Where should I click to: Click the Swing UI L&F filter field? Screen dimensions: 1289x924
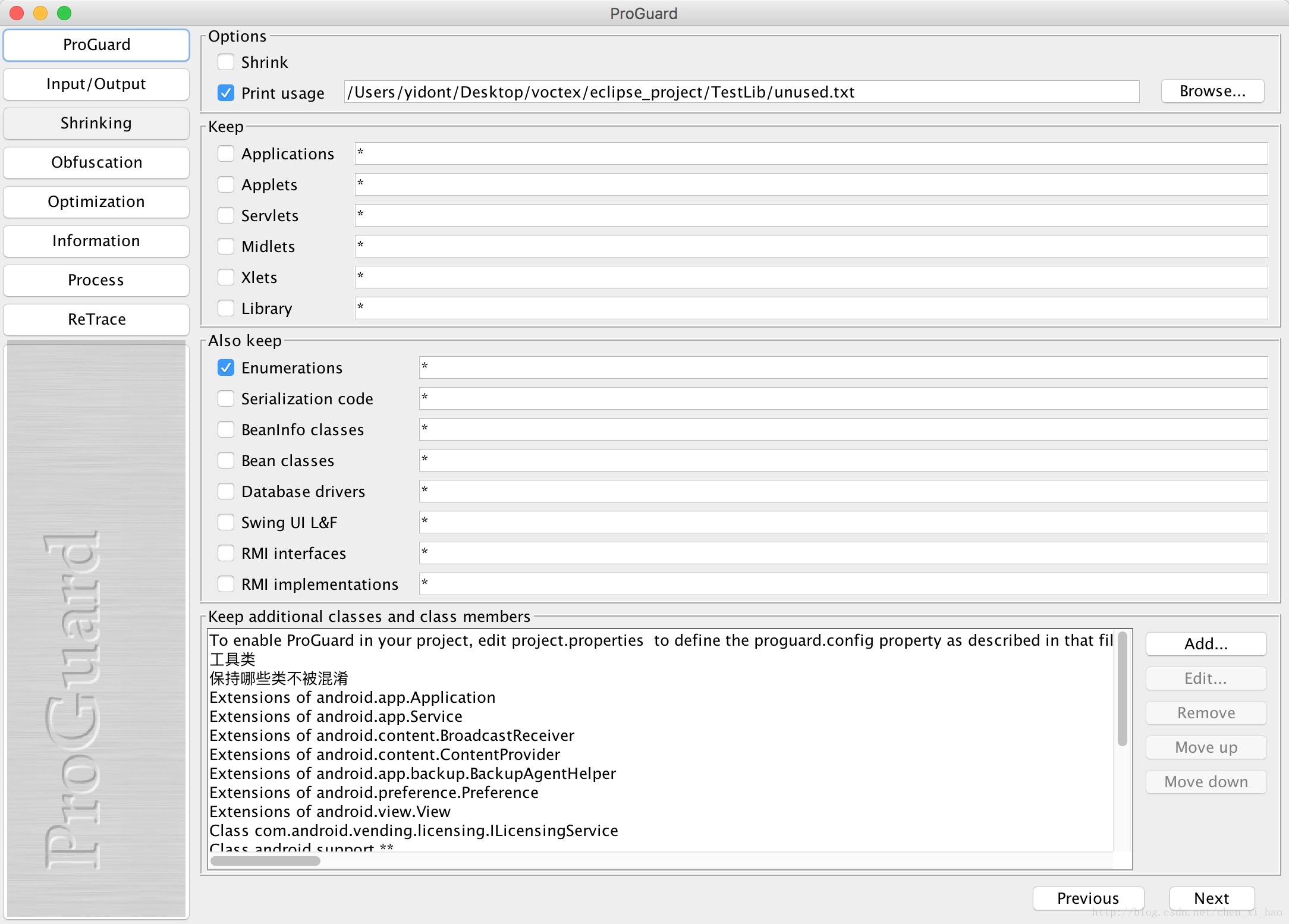pos(844,522)
